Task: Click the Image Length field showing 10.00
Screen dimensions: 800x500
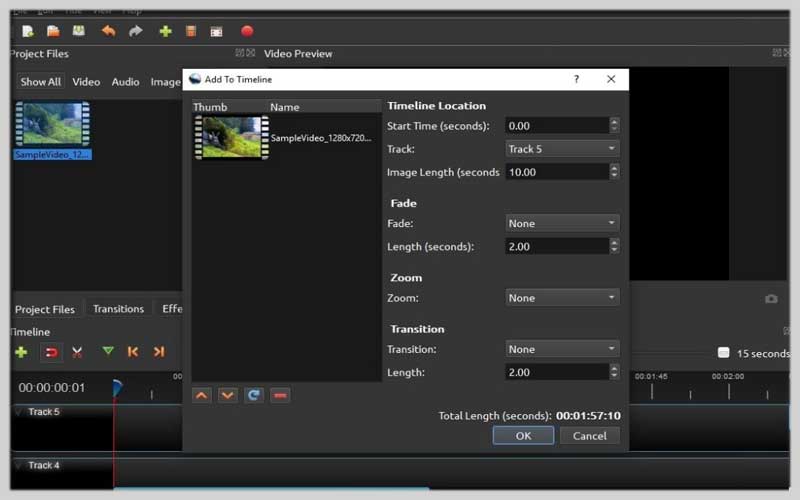Action: click(x=557, y=172)
